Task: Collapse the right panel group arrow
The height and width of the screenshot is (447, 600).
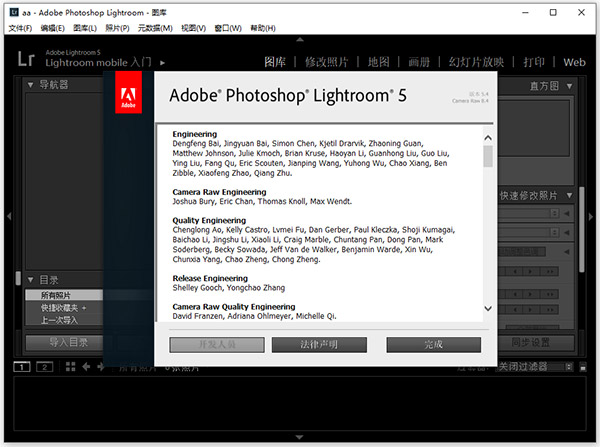Action: 591,216
